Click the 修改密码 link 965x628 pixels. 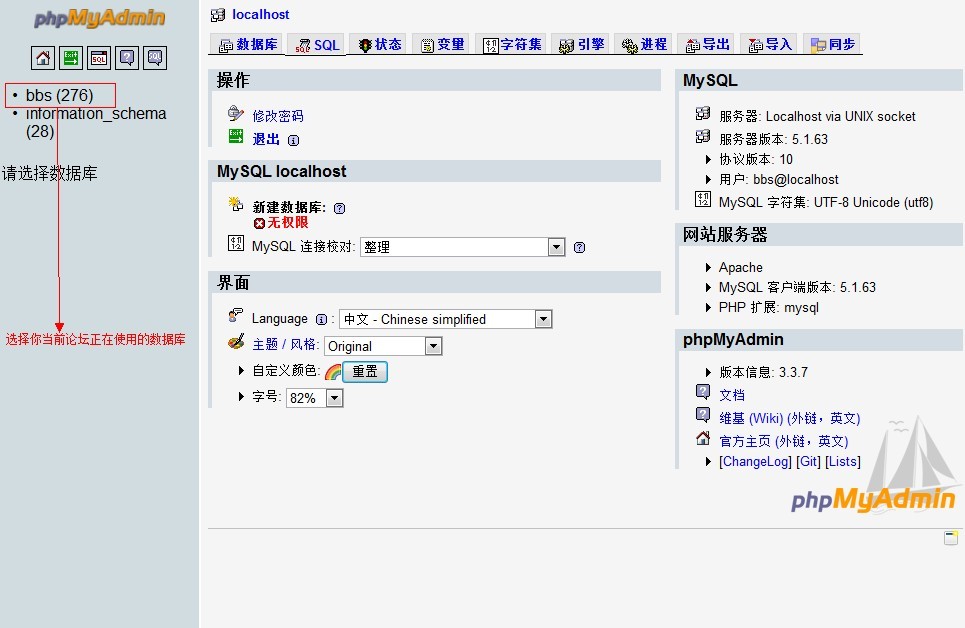(x=278, y=116)
